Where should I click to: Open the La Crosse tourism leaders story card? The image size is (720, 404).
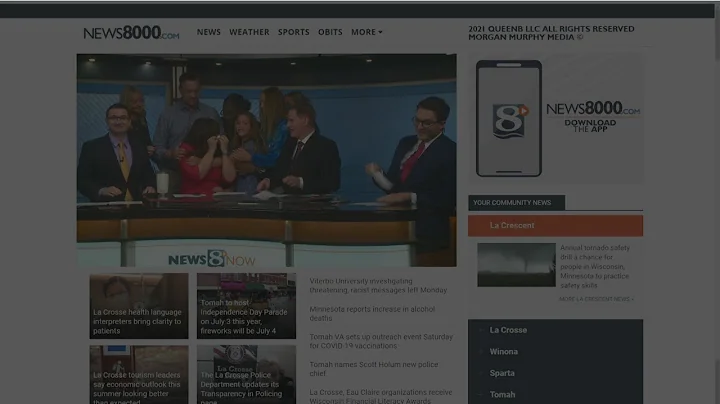pos(139,375)
